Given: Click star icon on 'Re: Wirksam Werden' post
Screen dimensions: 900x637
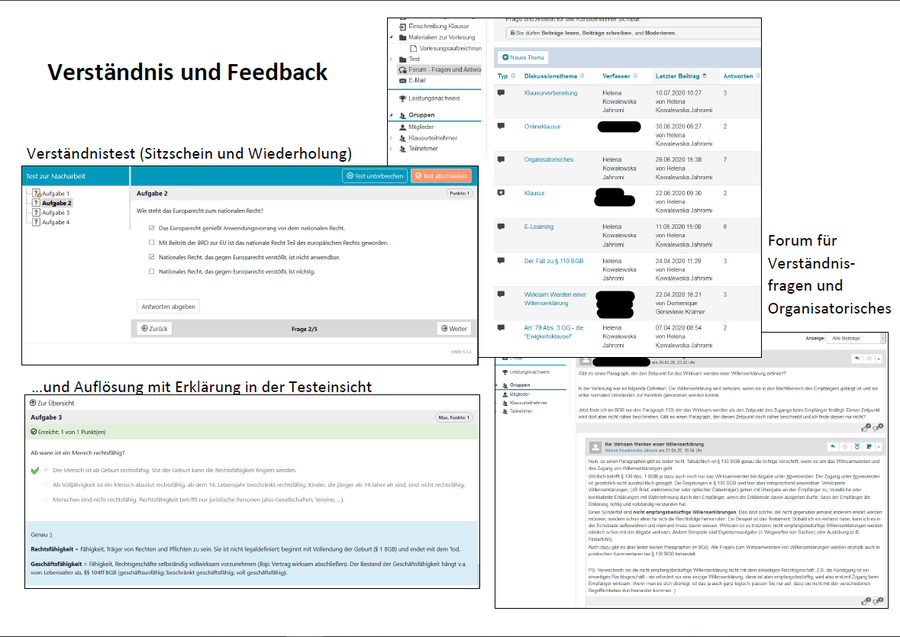Looking at the screenshot, I should click(x=845, y=446).
